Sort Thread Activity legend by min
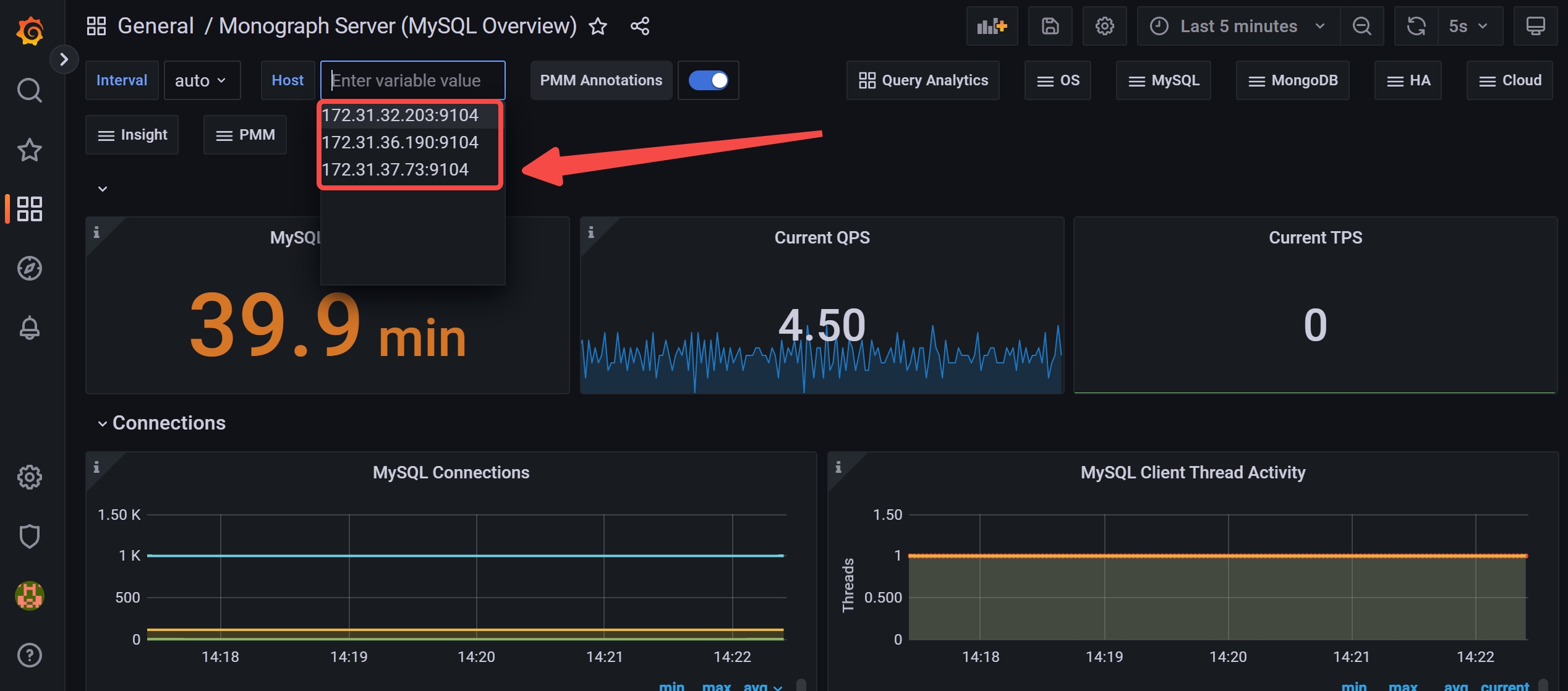Screen dimensions: 1568x691 1354,685
